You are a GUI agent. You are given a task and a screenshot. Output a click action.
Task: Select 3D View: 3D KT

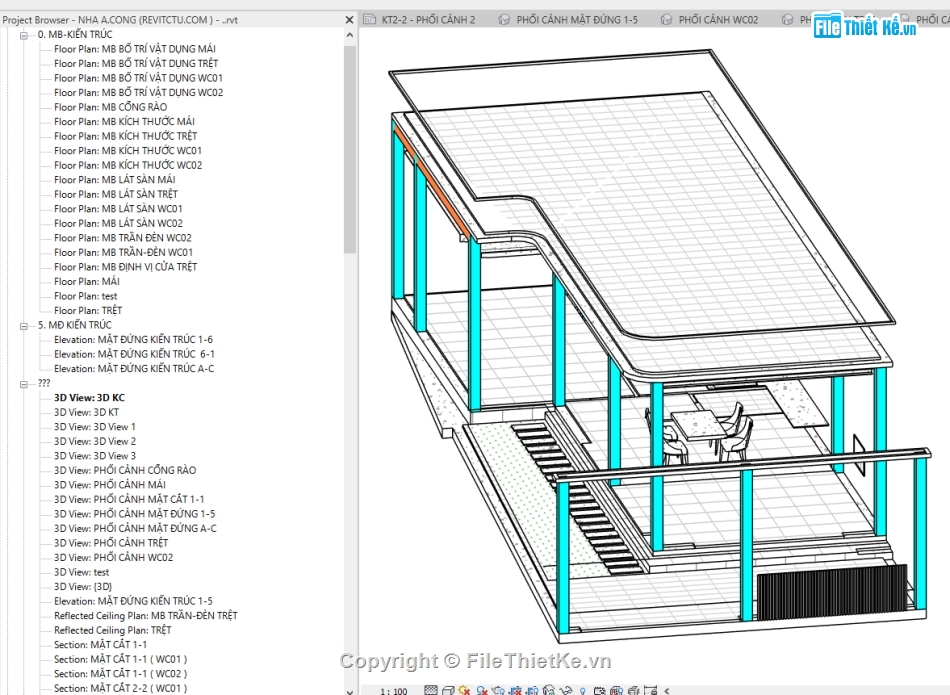pos(87,412)
